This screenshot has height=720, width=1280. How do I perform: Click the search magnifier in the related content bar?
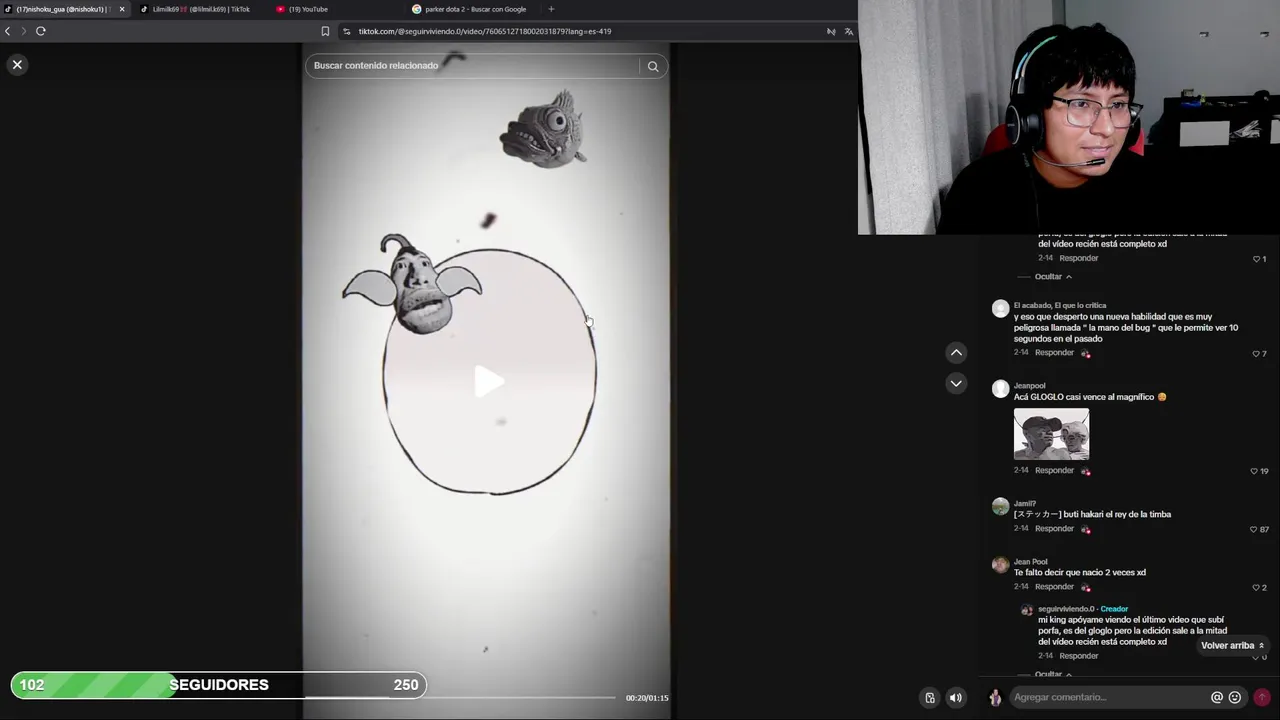(653, 66)
